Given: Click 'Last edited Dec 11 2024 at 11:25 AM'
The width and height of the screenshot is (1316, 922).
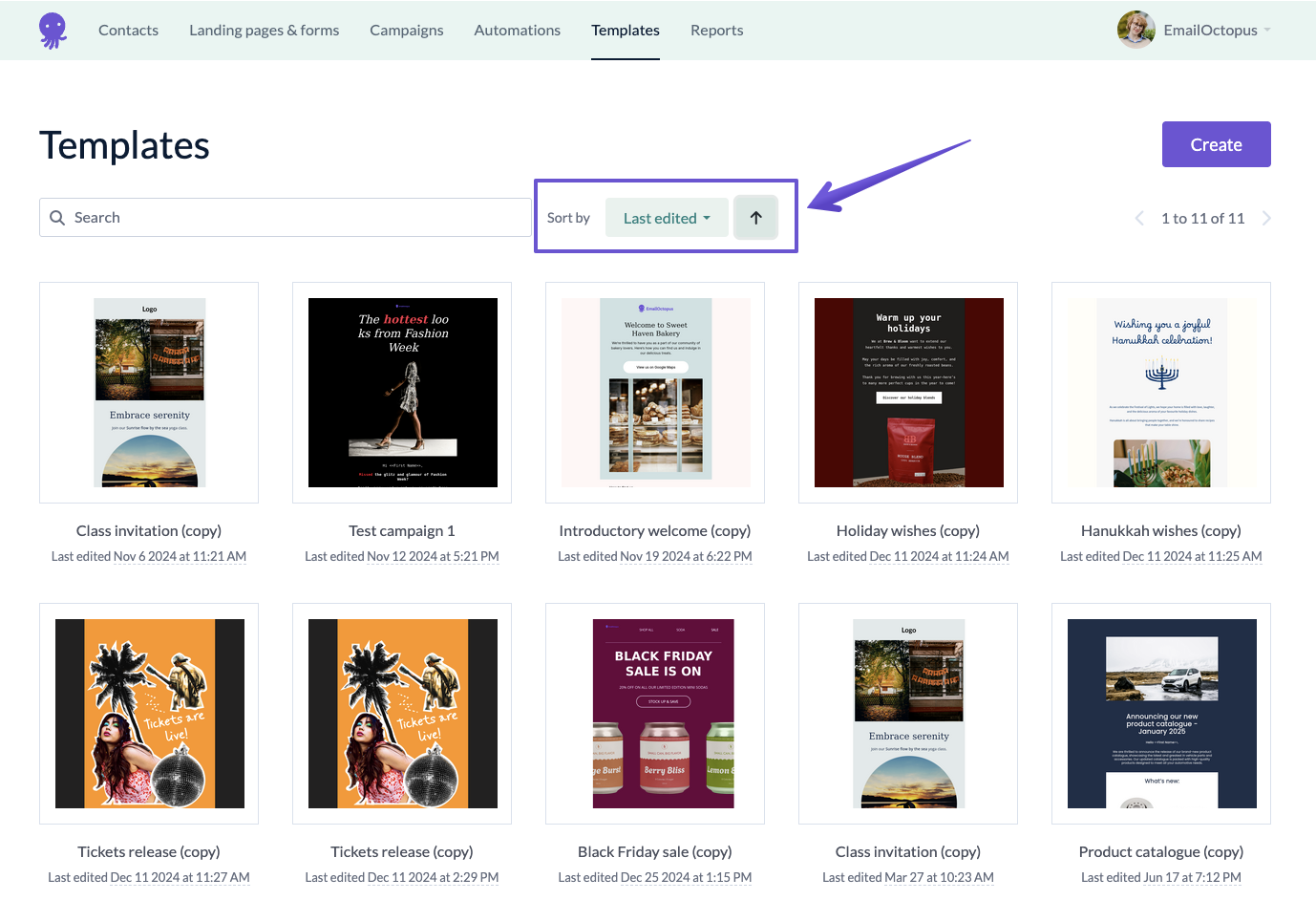Looking at the screenshot, I should [1161, 556].
